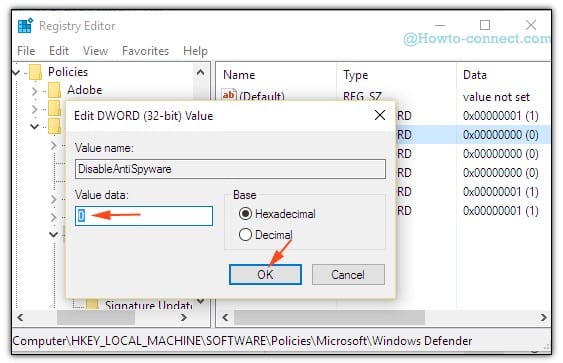Select the Signature Updates tree folder

pos(148,305)
